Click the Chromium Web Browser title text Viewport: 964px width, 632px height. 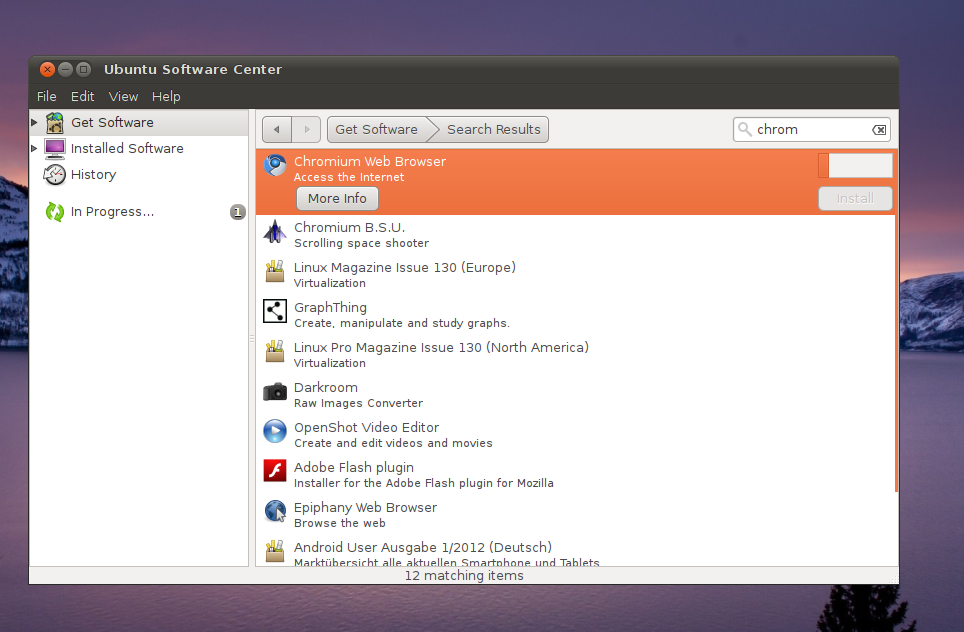coord(369,161)
